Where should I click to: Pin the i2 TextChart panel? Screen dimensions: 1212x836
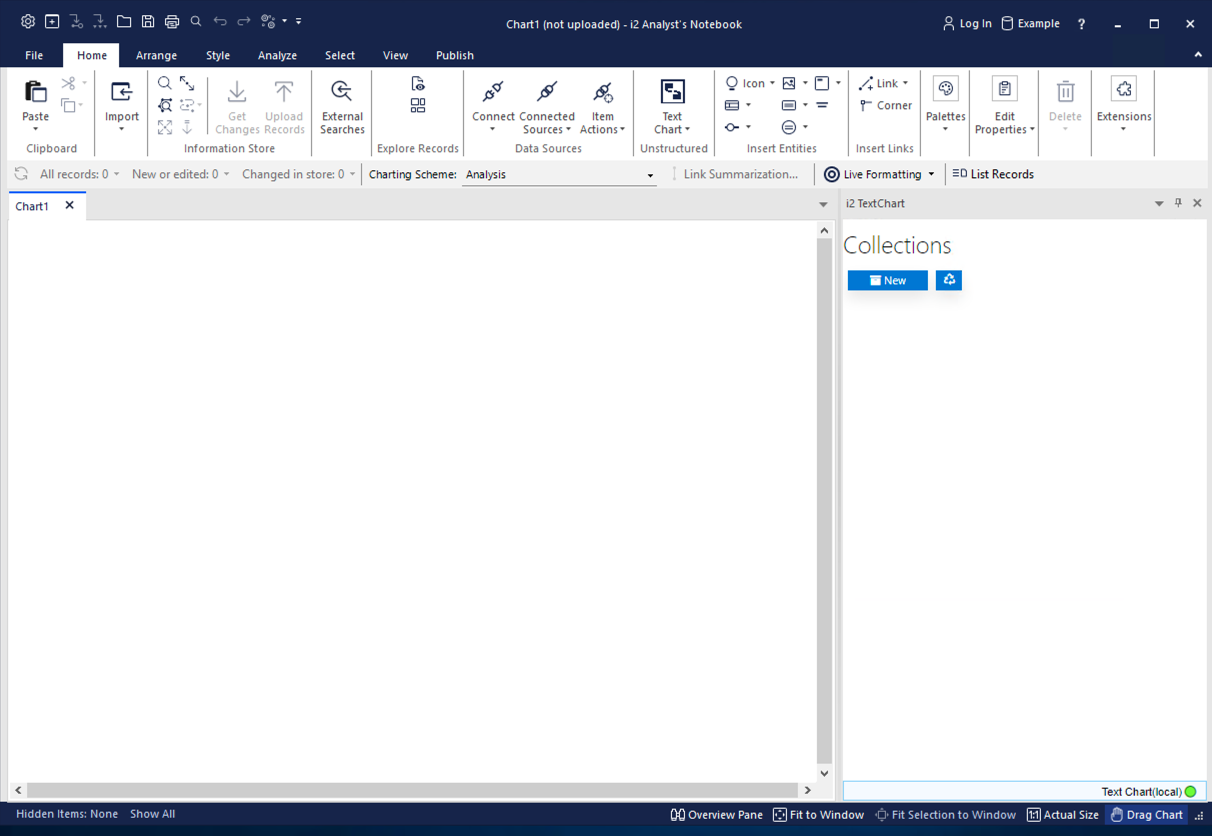[1178, 203]
